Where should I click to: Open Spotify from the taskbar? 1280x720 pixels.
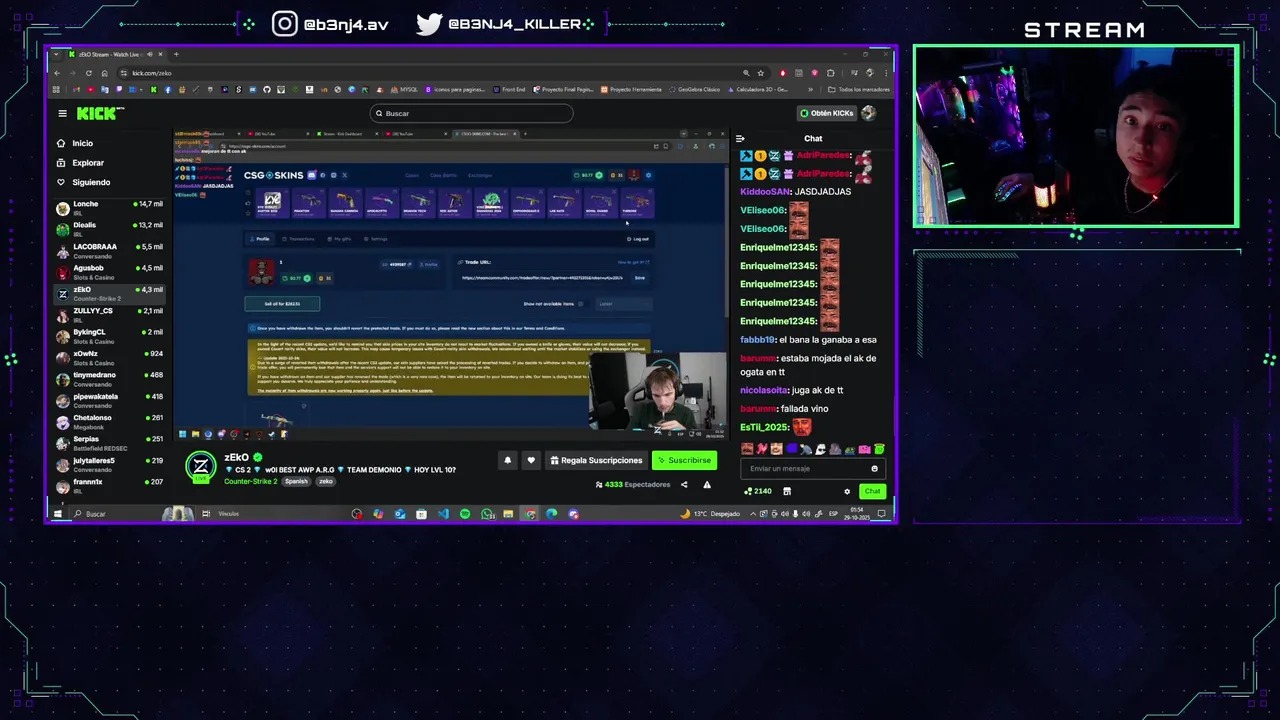point(465,514)
